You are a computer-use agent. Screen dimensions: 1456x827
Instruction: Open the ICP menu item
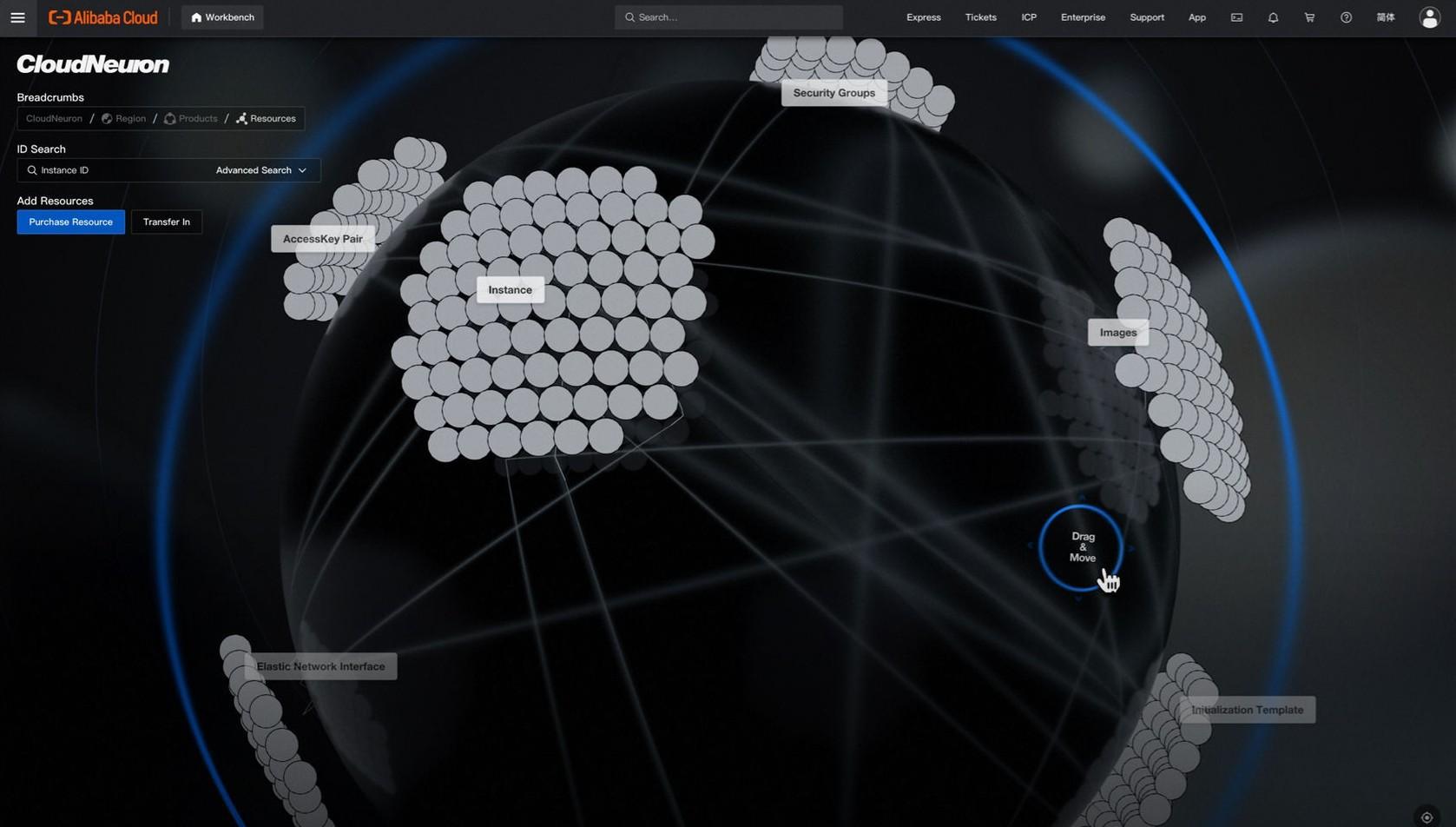(x=1028, y=17)
